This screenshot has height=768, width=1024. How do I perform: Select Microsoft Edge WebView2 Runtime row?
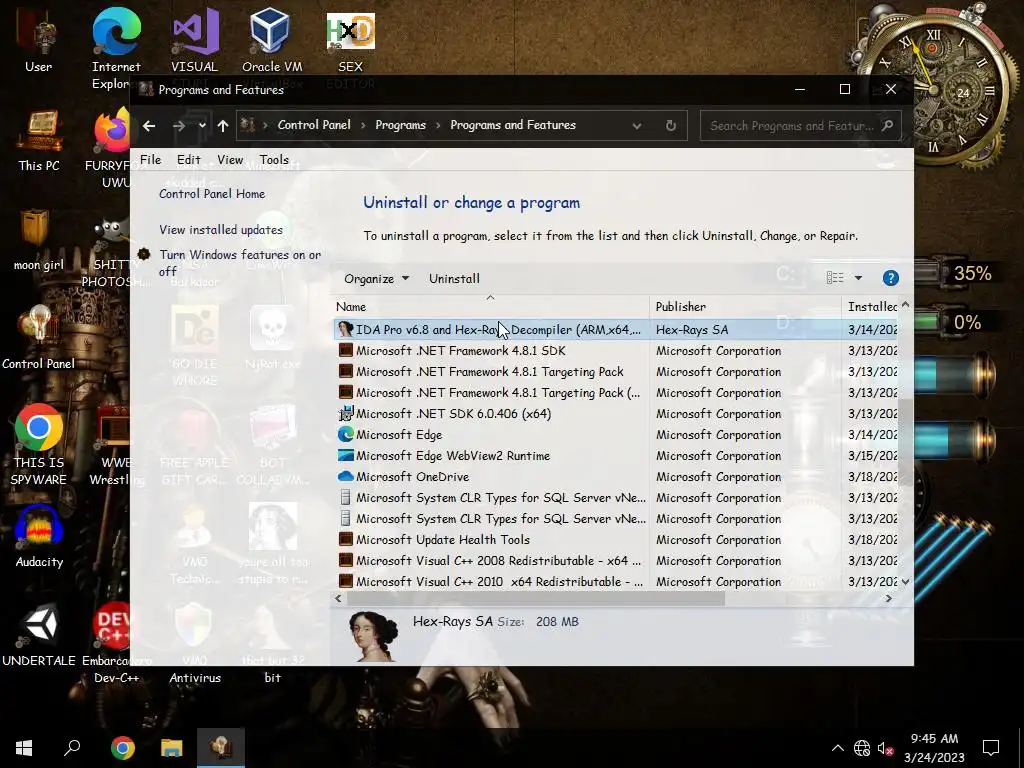pyautogui.click(x=616, y=456)
